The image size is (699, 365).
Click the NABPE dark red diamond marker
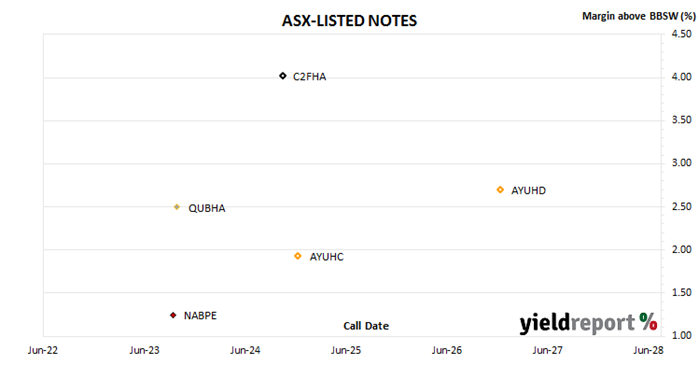(x=173, y=315)
